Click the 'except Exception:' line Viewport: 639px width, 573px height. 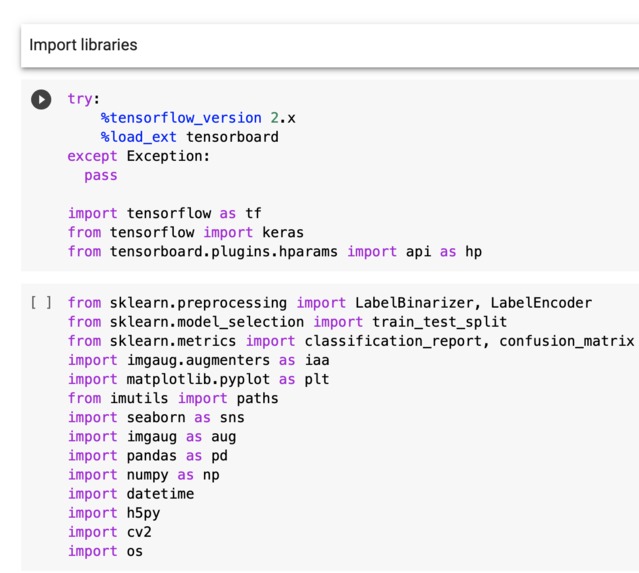tap(139, 156)
